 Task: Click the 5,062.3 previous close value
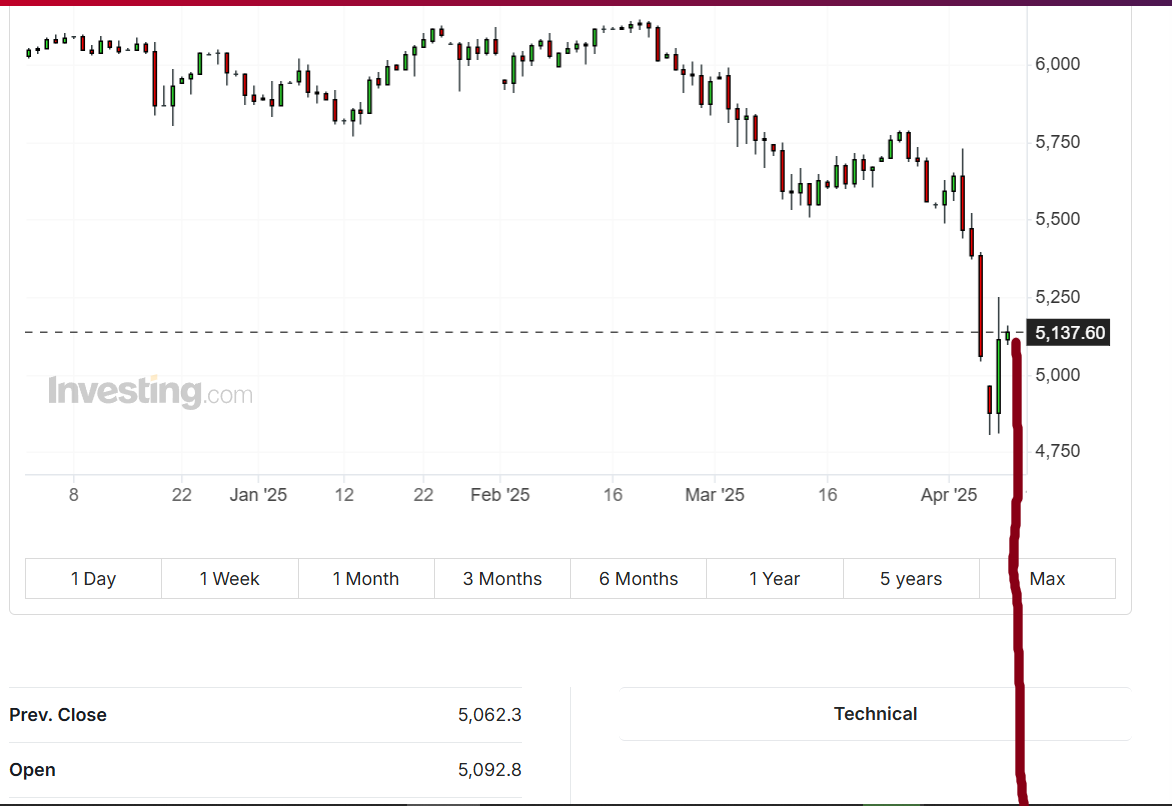pyautogui.click(x=490, y=715)
